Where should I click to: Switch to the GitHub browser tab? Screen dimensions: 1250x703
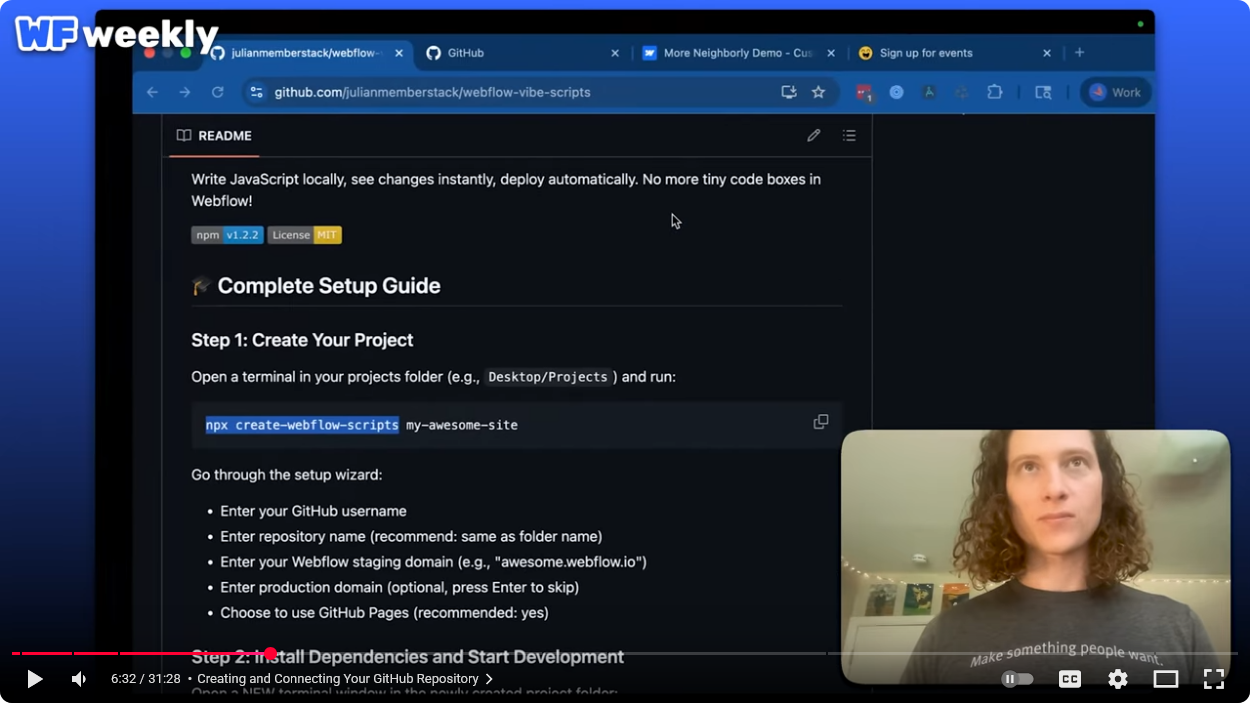(521, 53)
